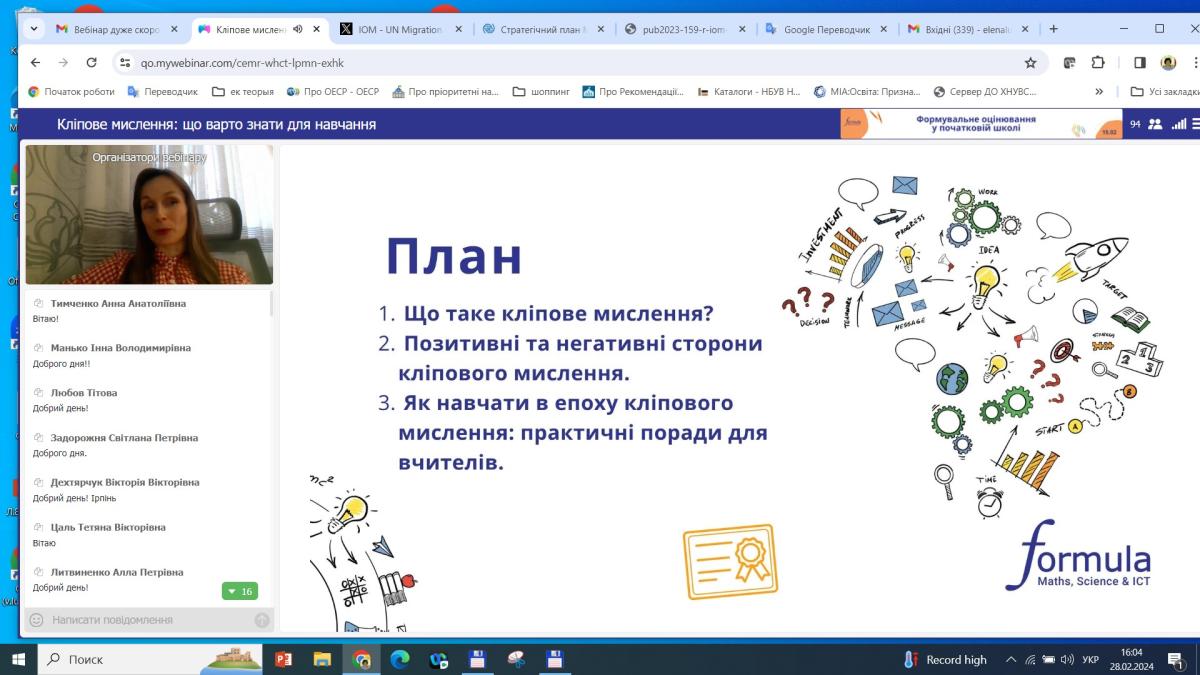Bookmark this page with the star icon
1200x675 pixels.
click(1030, 62)
